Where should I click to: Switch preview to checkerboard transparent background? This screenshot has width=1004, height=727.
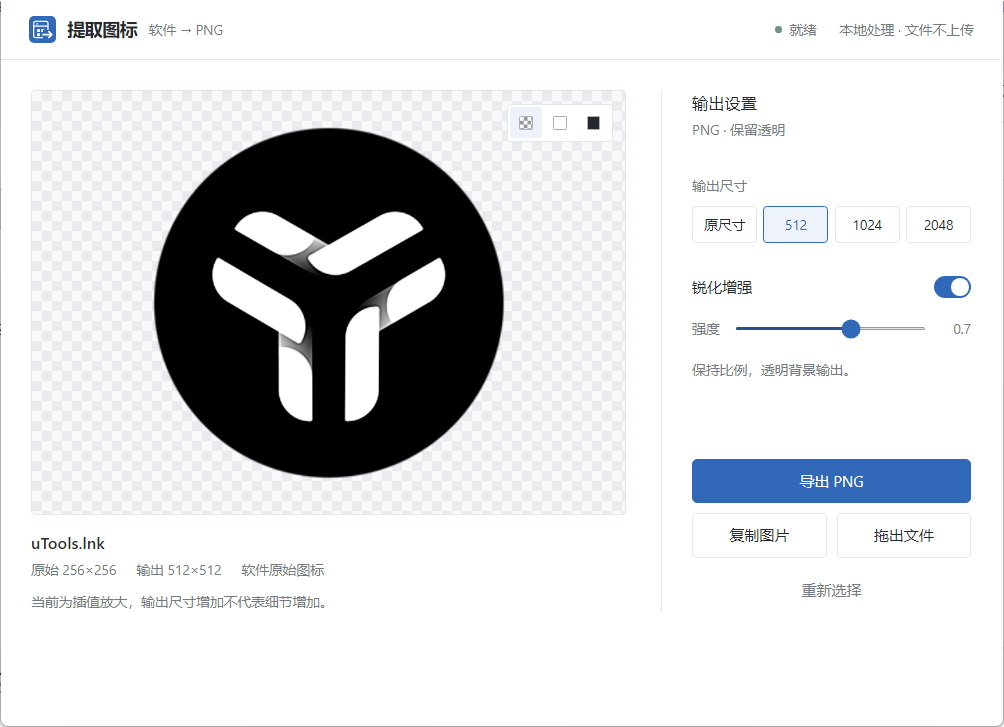click(x=526, y=123)
